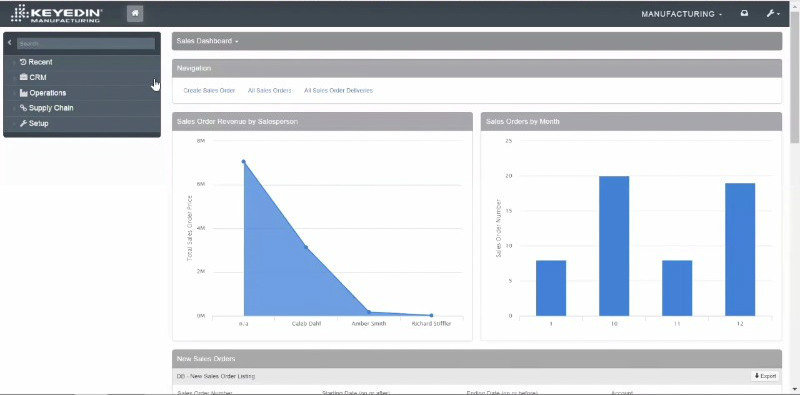Collapse sidebar with the back chevron
This screenshot has width=800, height=395.
click(x=9, y=43)
